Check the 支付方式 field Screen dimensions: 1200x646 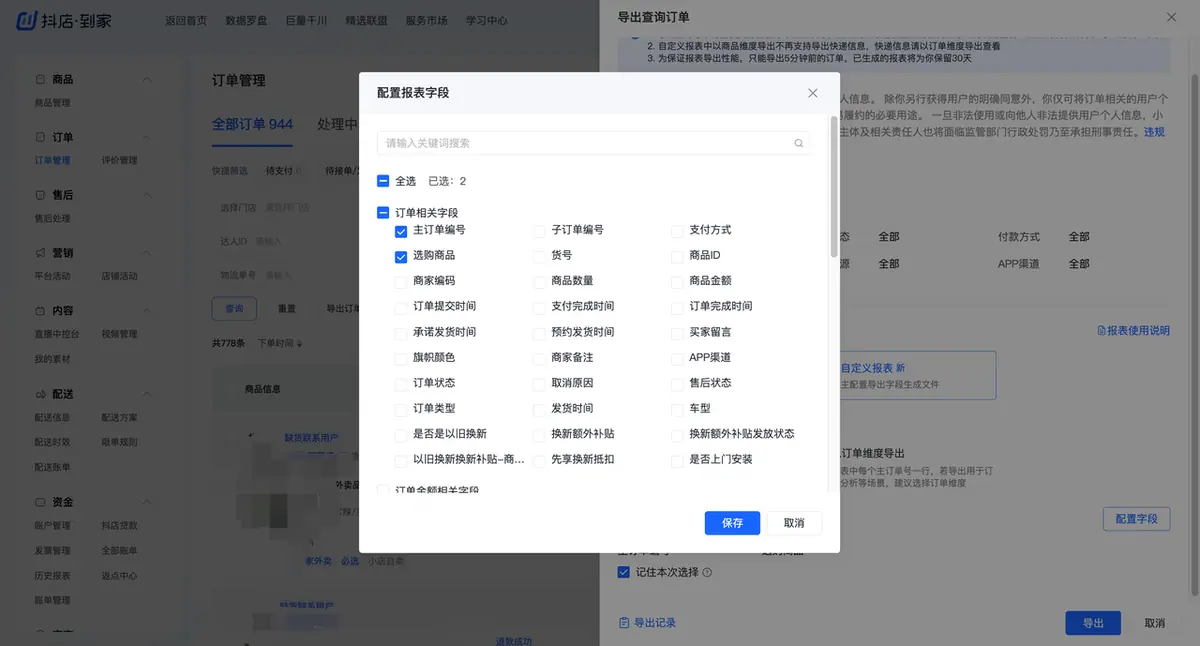(678, 230)
